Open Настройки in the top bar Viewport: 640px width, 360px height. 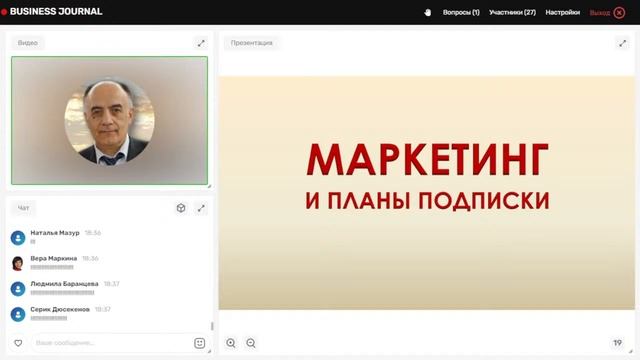coord(562,13)
